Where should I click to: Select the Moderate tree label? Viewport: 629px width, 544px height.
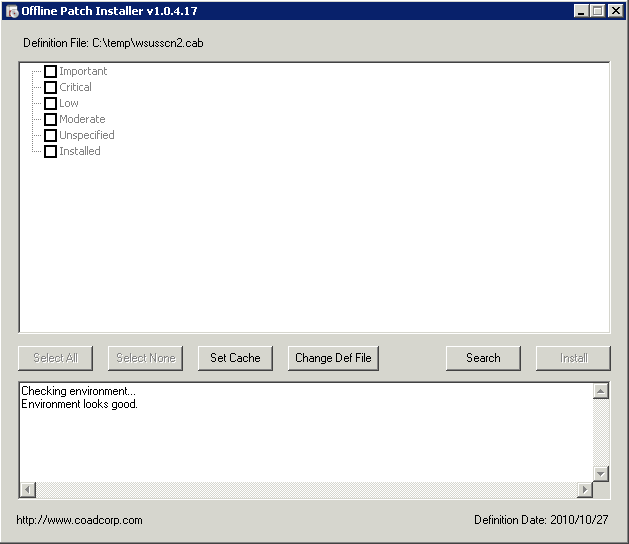tap(82, 120)
